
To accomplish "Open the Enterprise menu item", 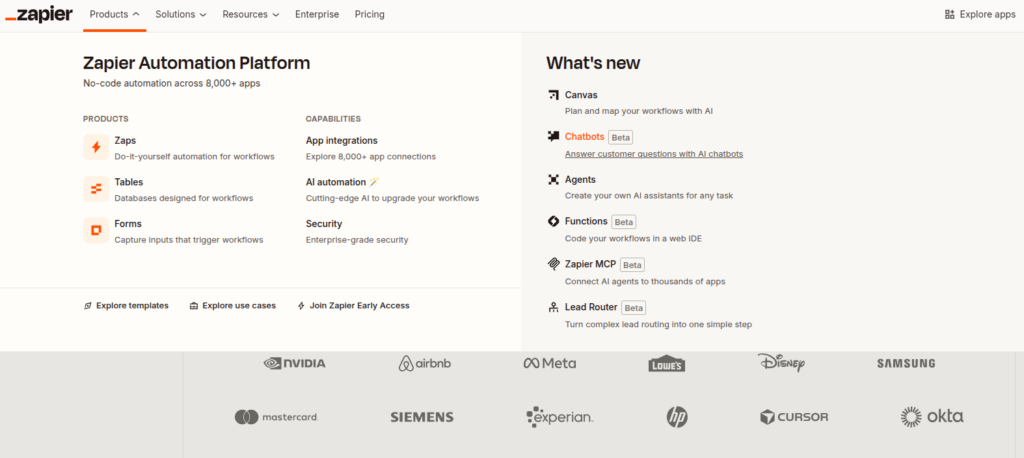I will [317, 15].
